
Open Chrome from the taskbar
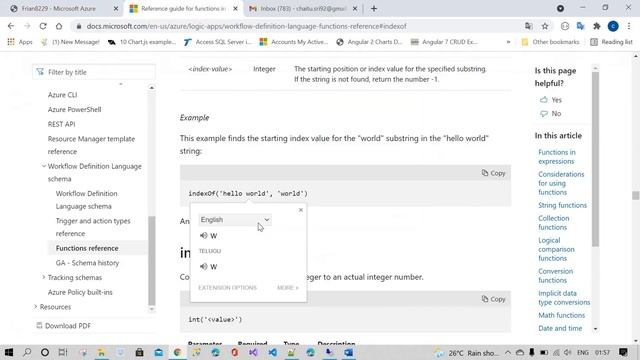177,352
